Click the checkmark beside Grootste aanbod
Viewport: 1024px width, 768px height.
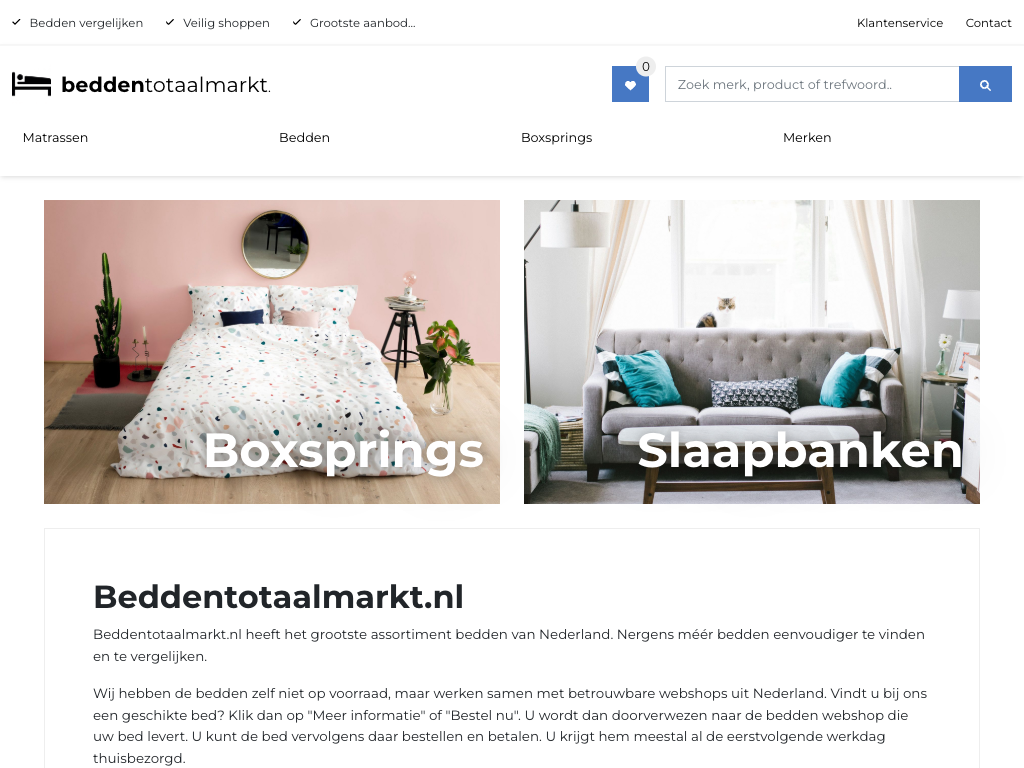[x=296, y=22]
